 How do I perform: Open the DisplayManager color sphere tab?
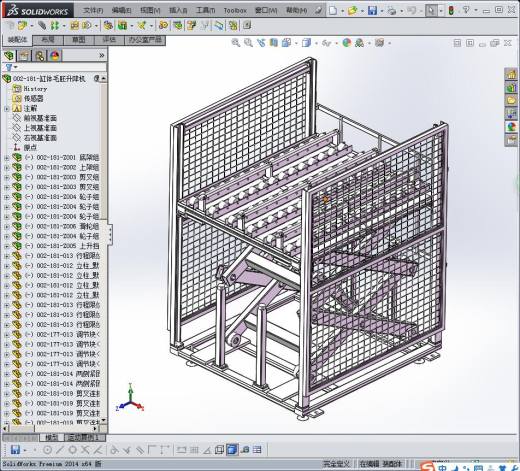coord(55,56)
